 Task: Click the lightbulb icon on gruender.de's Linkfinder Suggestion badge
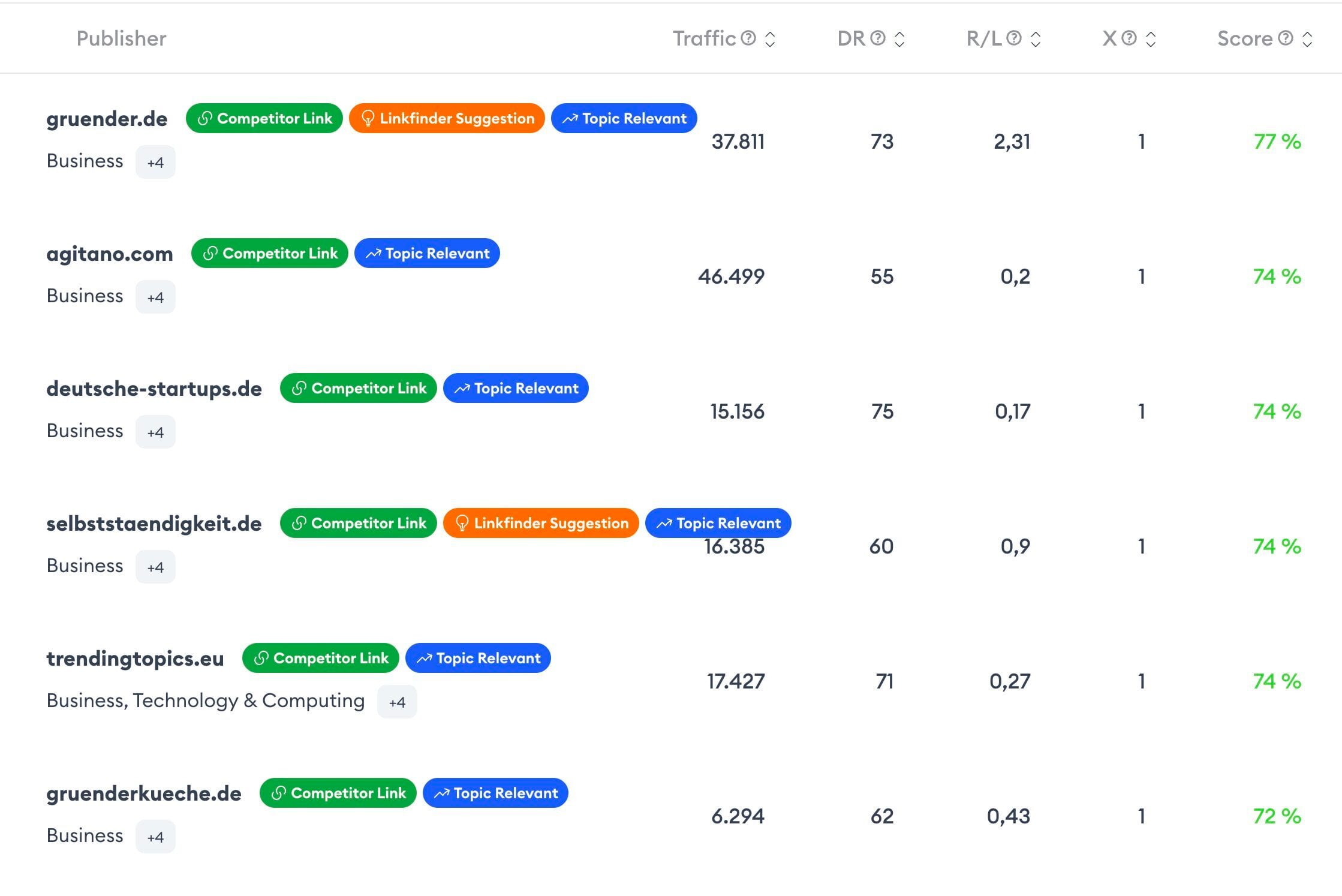pyautogui.click(x=368, y=118)
